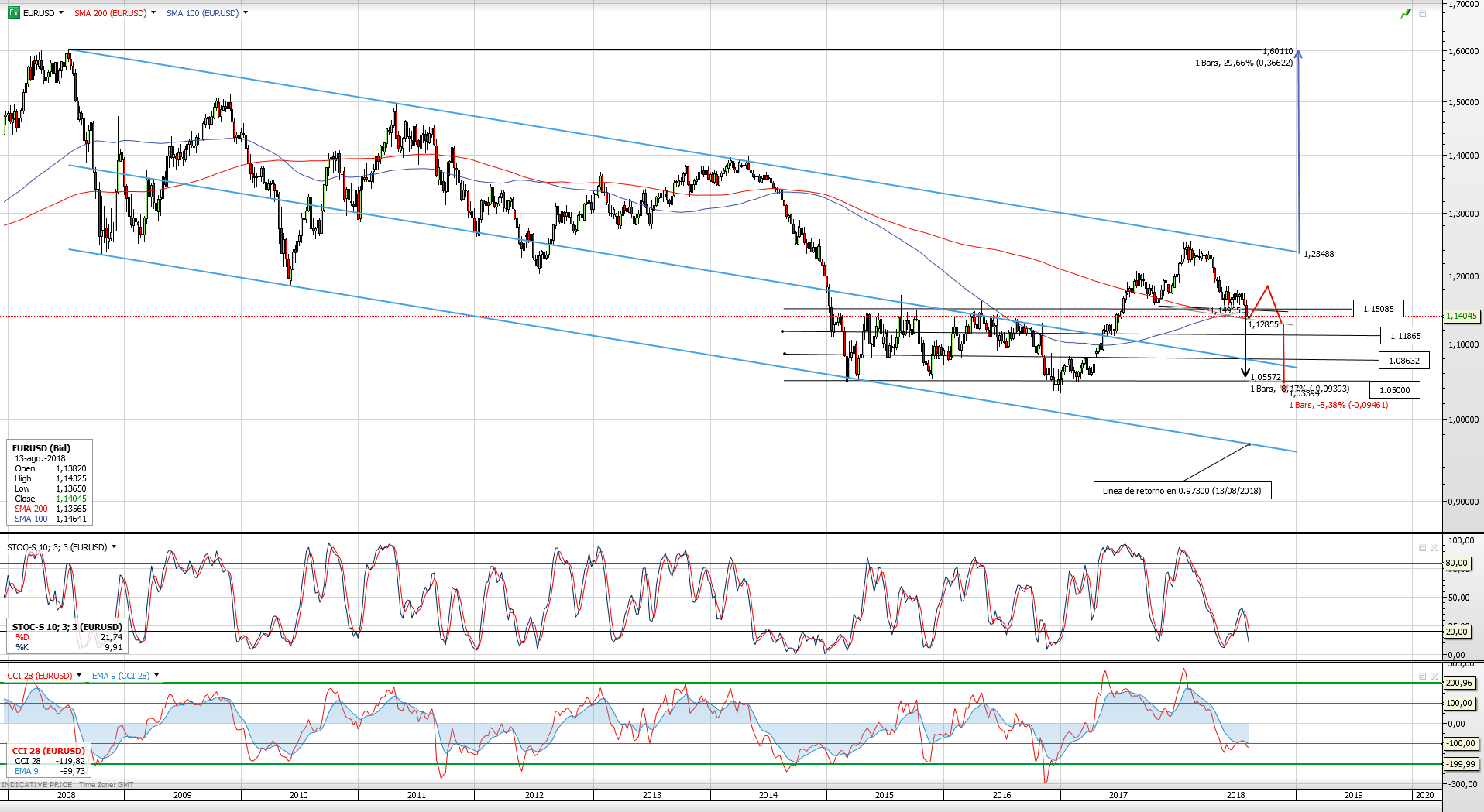Click the 'EURUSD (Bid)' data box title

pos(41,448)
